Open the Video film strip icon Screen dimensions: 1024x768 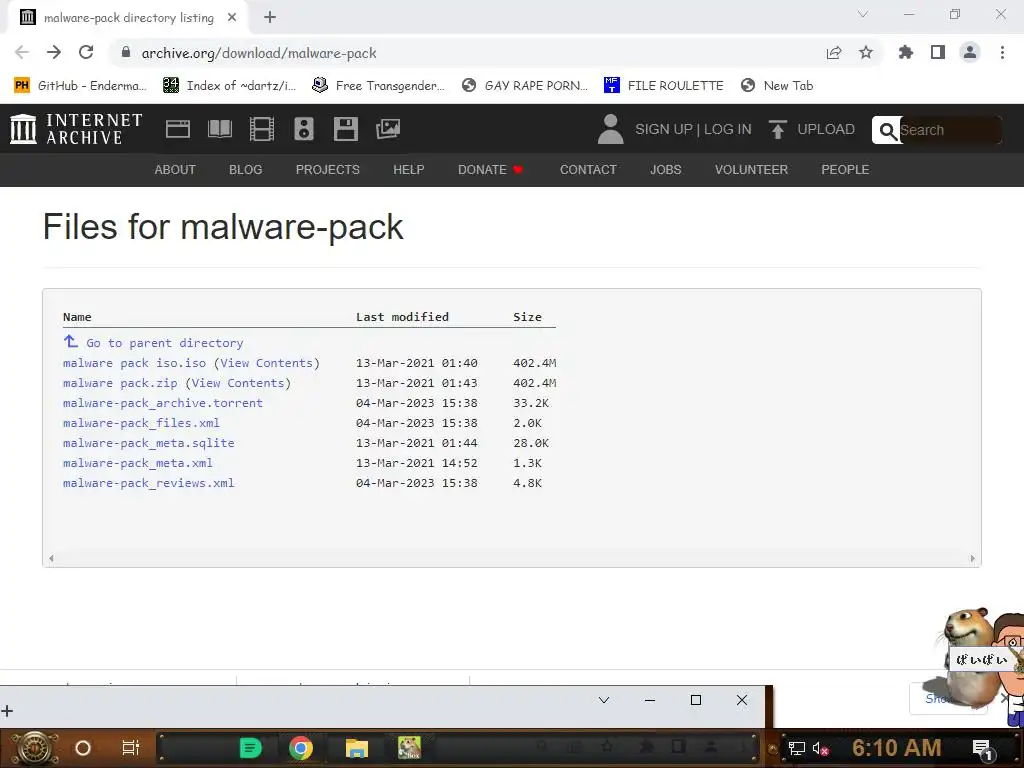(x=262, y=129)
